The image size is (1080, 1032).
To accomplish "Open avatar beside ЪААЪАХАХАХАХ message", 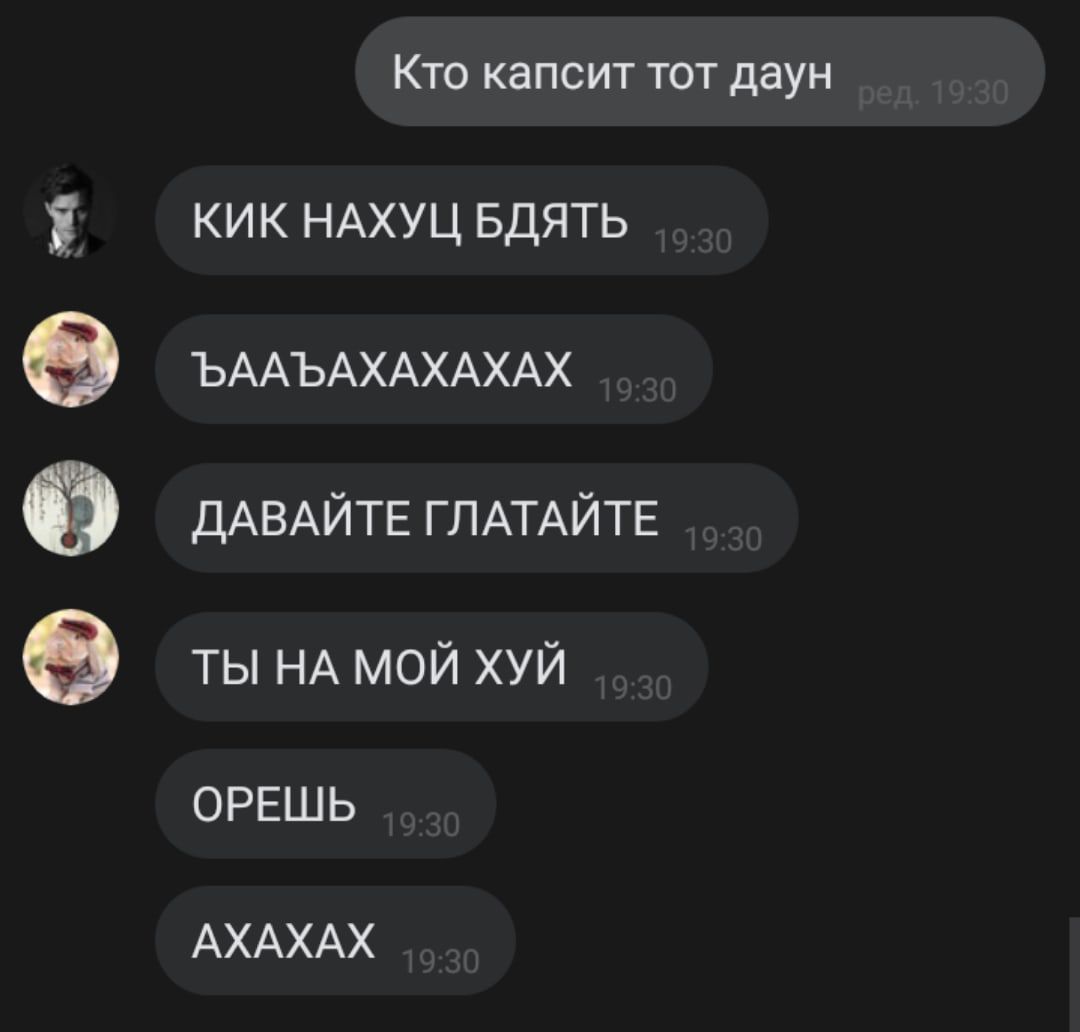I will click(x=70, y=360).
